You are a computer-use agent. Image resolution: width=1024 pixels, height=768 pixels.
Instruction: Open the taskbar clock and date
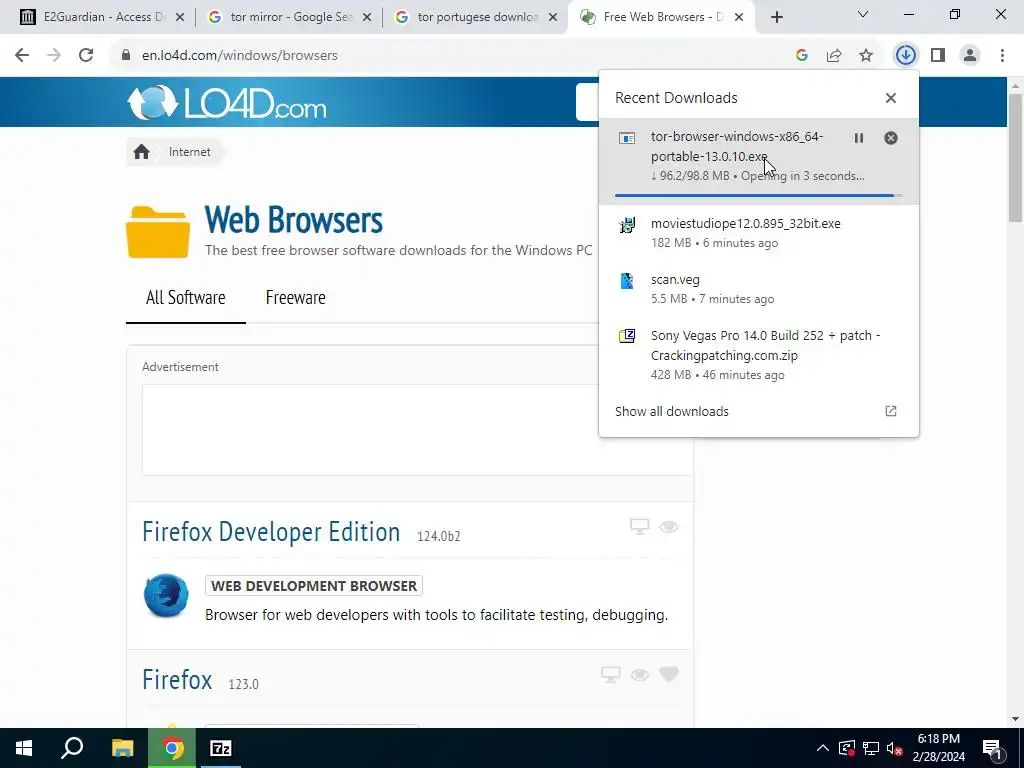click(x=939, y=748)
